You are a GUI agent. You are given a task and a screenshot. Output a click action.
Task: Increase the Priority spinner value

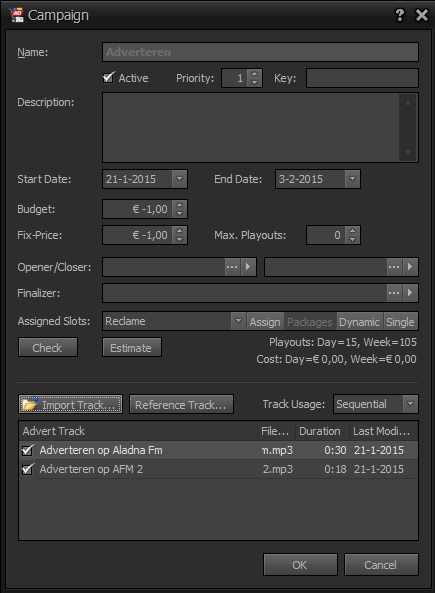[x=255, y=73]
